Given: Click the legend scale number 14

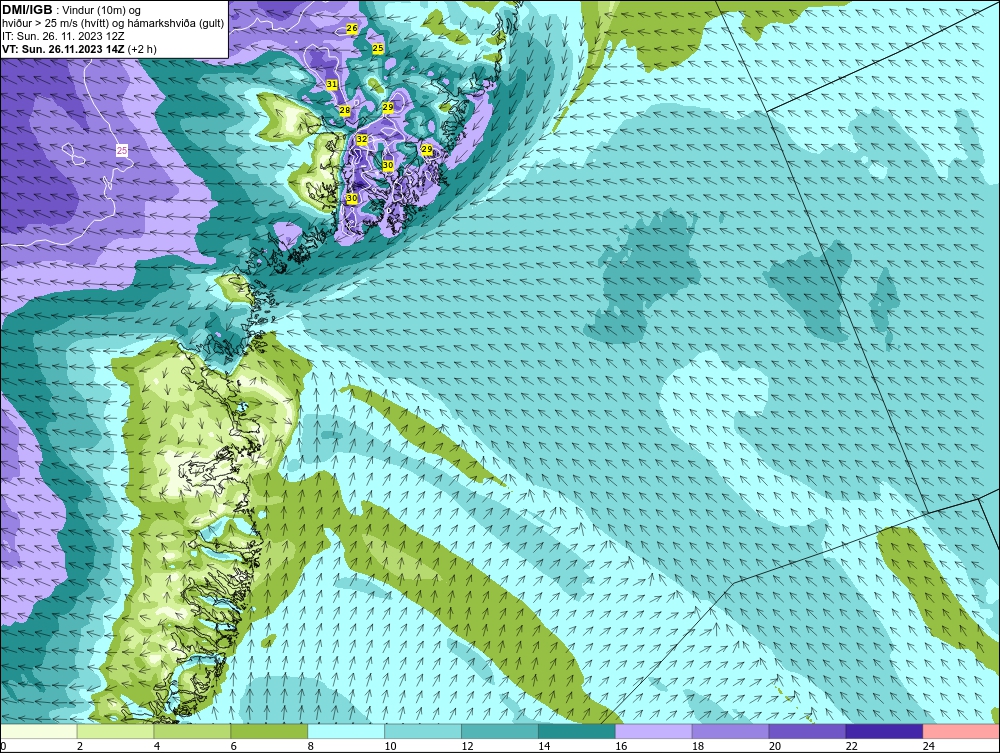Looking at the screenshot, I should tap(544, 746).
